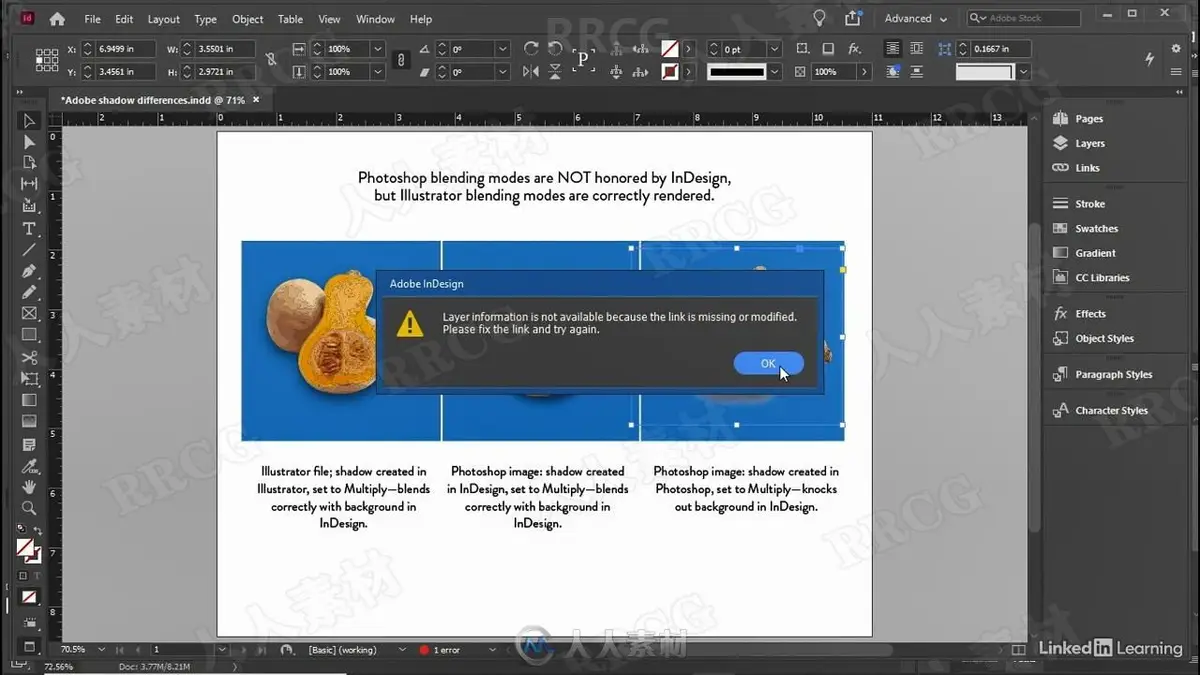
Task: Select the Rectangle tool
Action: coord(29,335)
